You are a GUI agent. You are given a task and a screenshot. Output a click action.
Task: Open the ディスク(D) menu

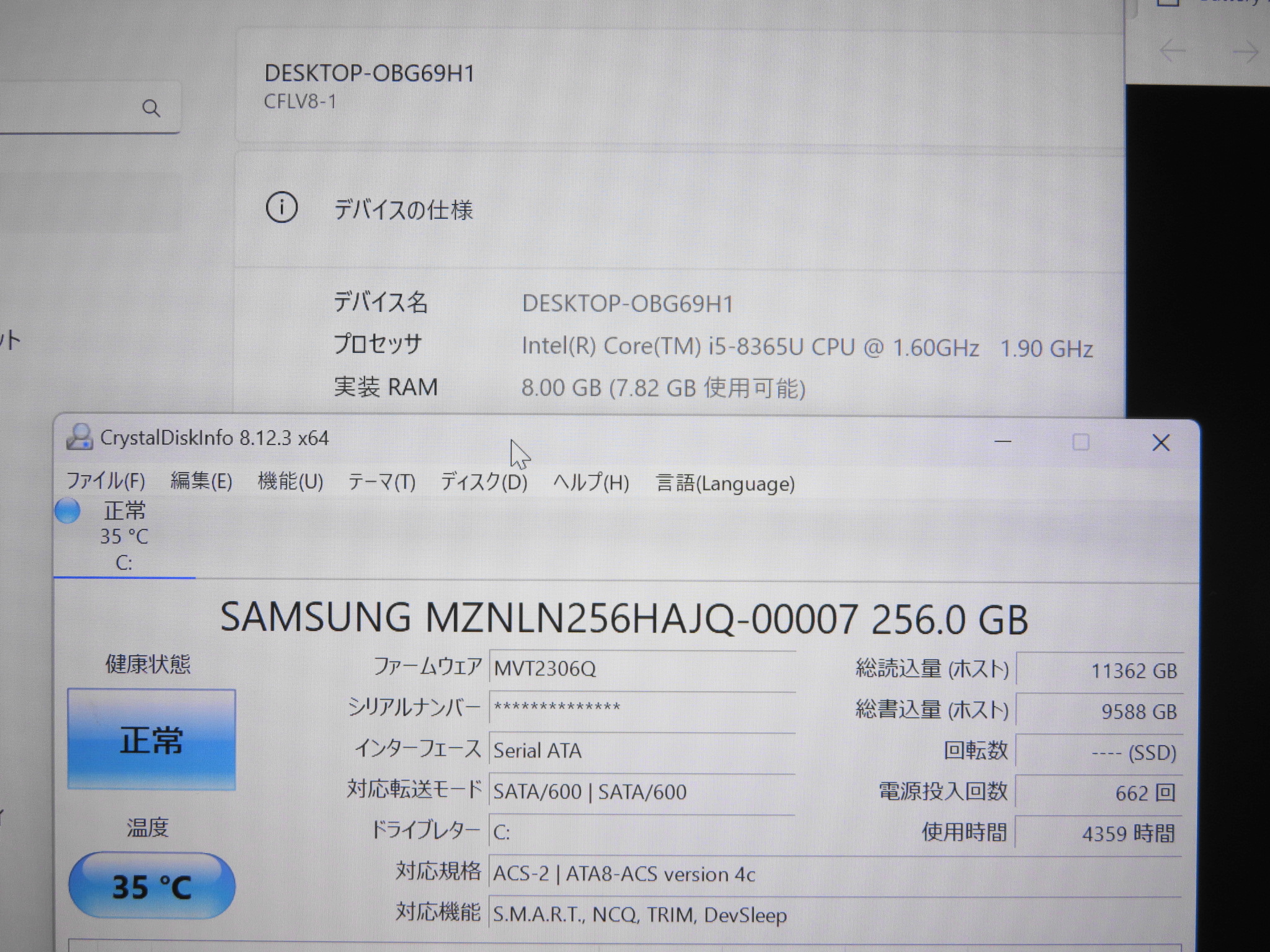[x=484, y=482]
